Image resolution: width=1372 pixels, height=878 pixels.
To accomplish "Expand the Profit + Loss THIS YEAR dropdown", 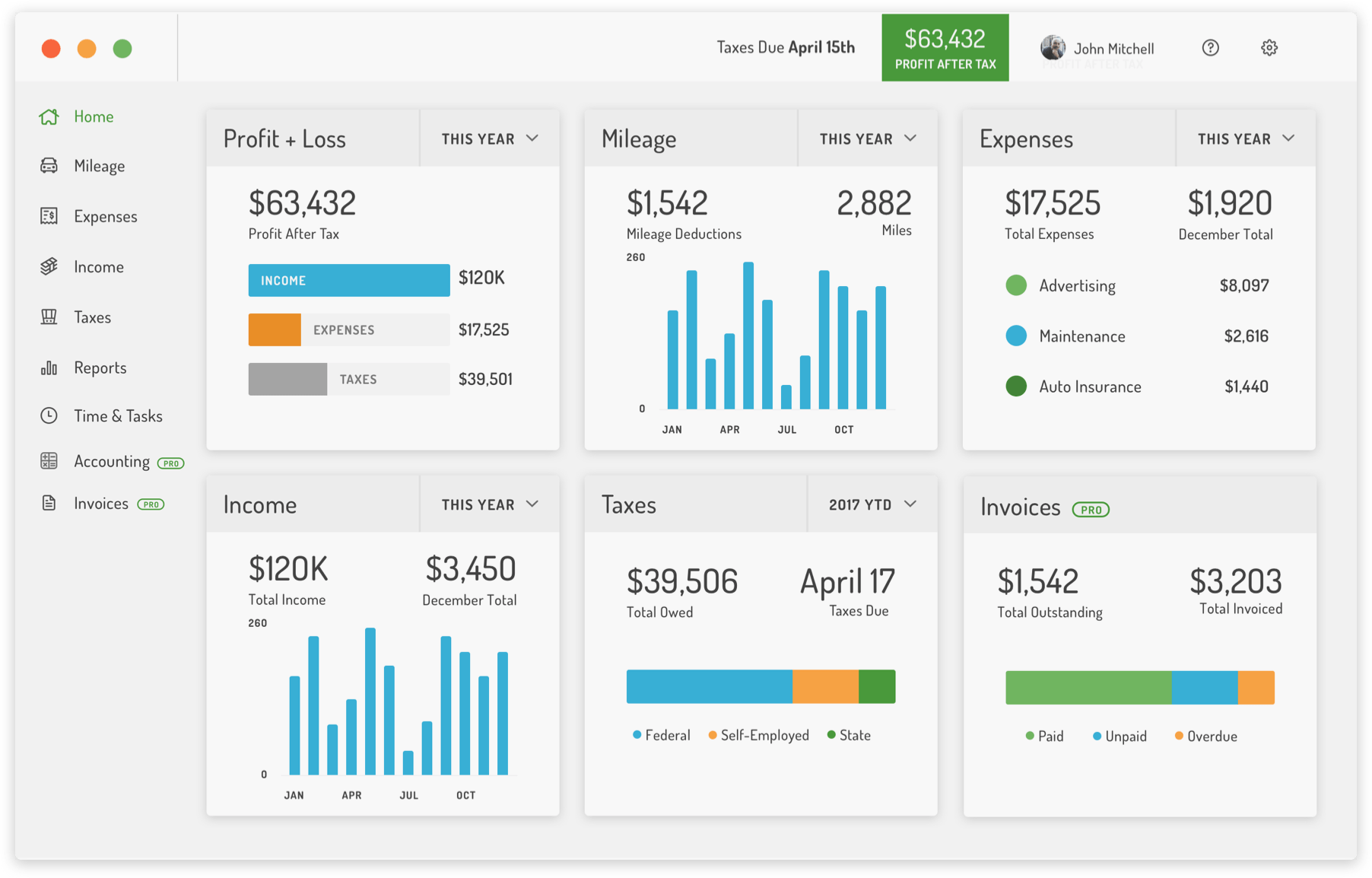I will click(489, 138).
